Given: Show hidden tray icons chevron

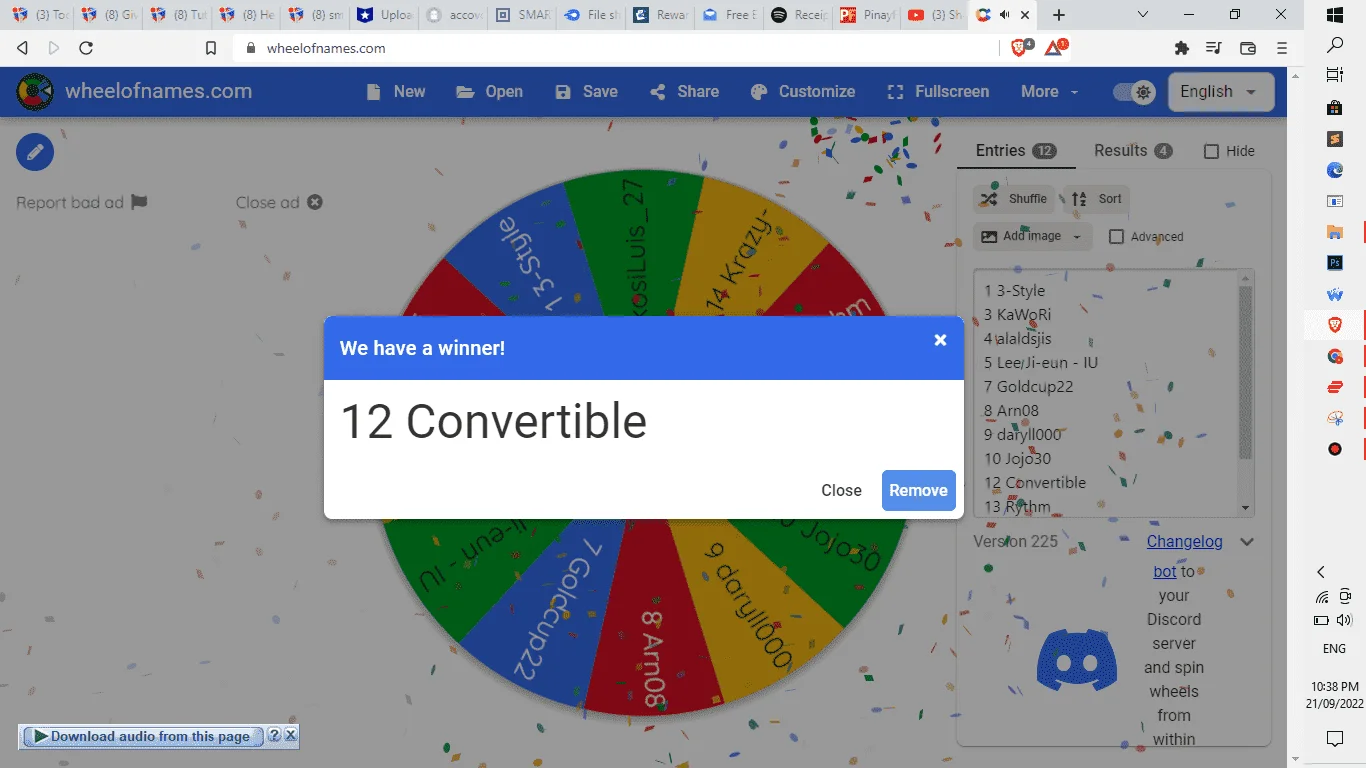Looking at the screenshot, I should pyautogui.click(x=1321, y=572).
